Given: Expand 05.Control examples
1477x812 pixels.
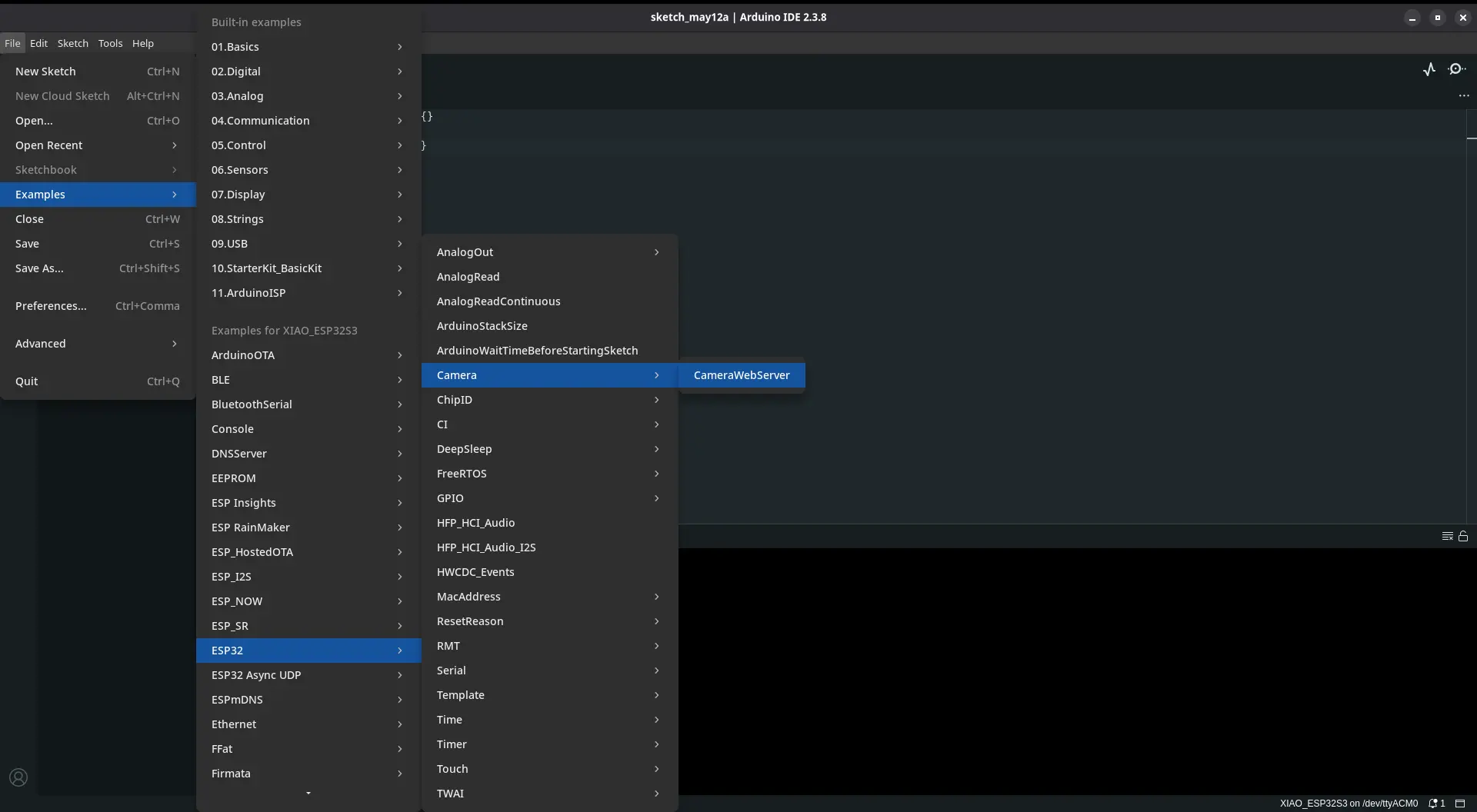Looking at the screenshot, I should 308,145.
